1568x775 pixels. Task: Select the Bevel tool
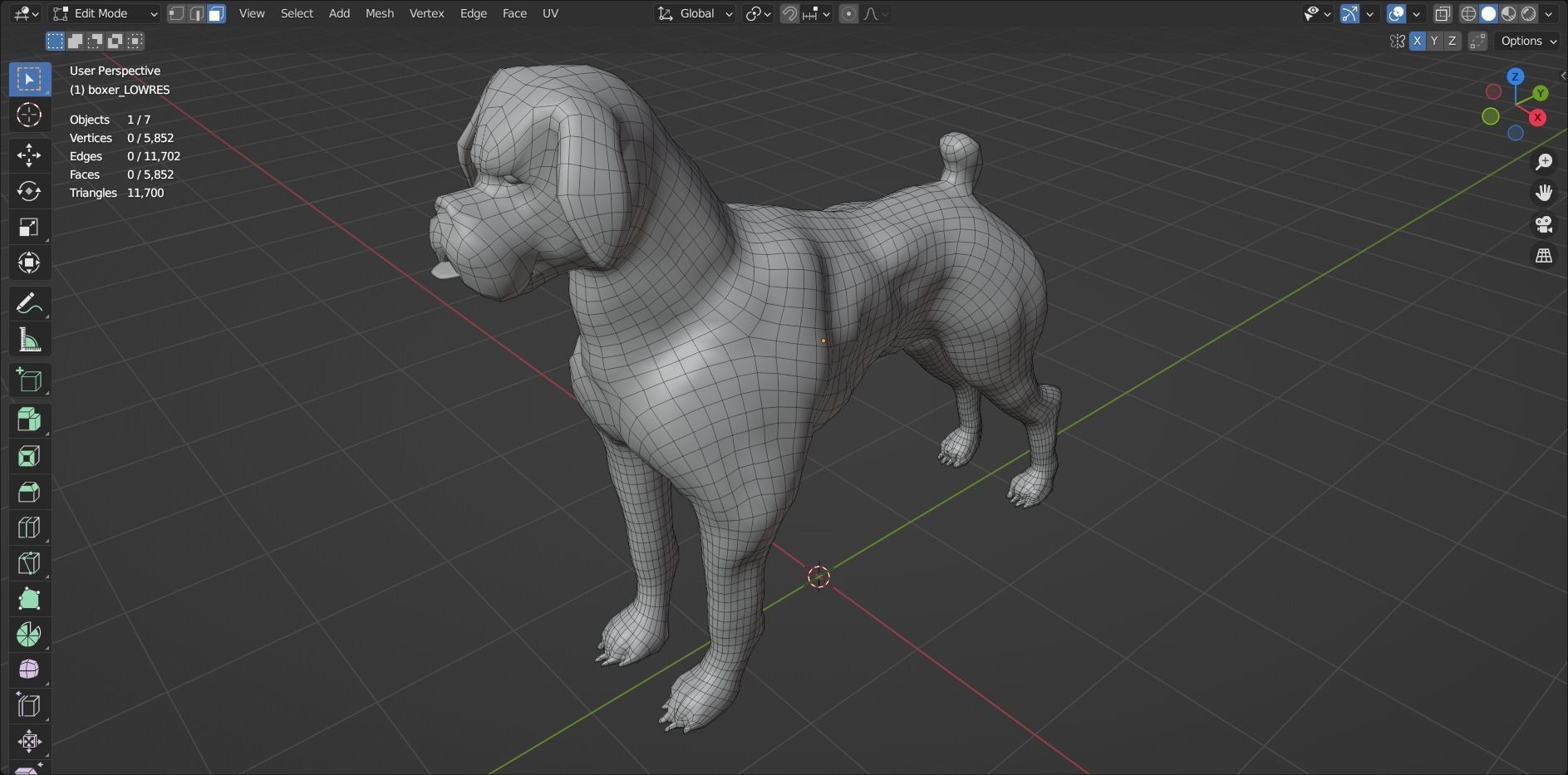(x=29, y=492)
